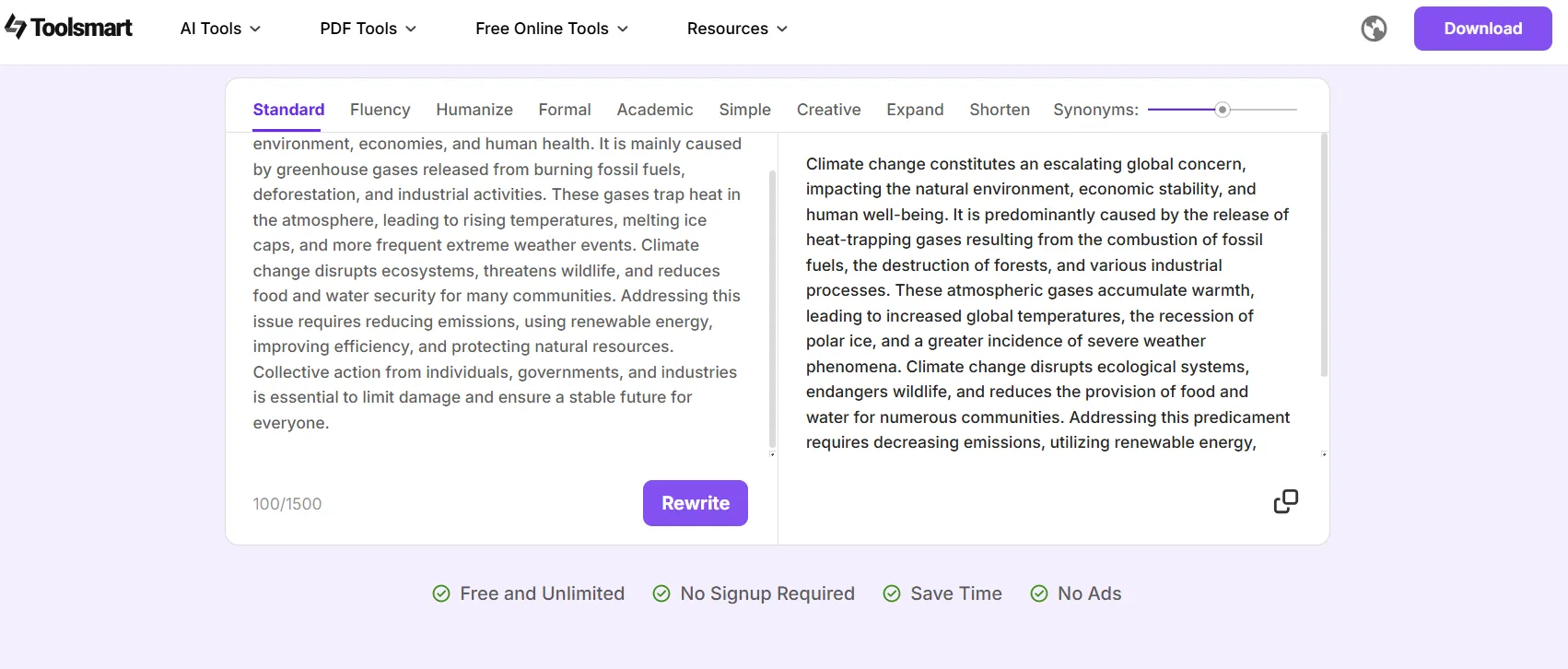Open the Resources dropdown menu
Screen dimensions: 1568x669
click(737, 29)
